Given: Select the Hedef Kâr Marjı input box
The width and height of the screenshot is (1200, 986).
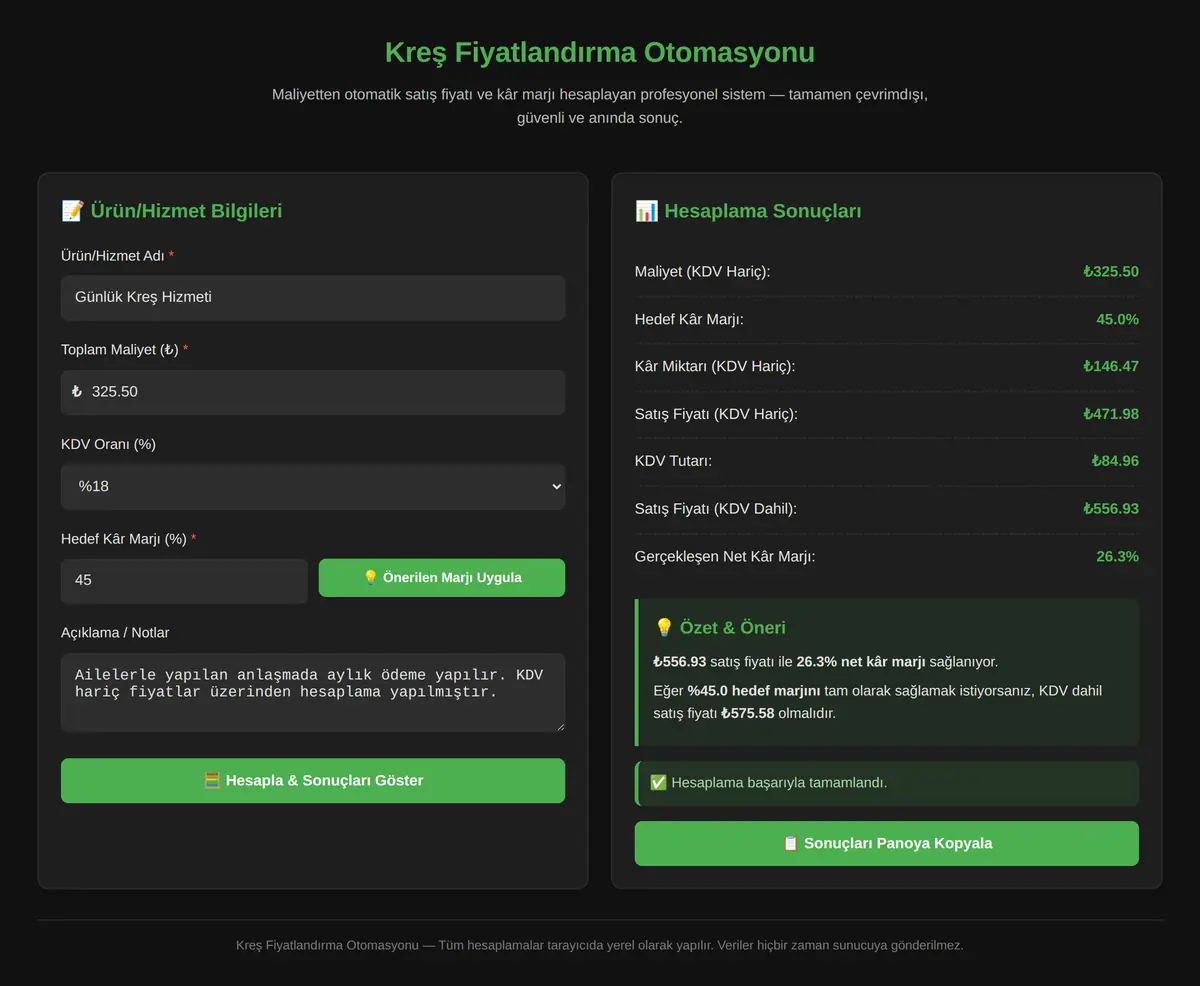Looking at the screenshot, I should click(x=184, y=580).
